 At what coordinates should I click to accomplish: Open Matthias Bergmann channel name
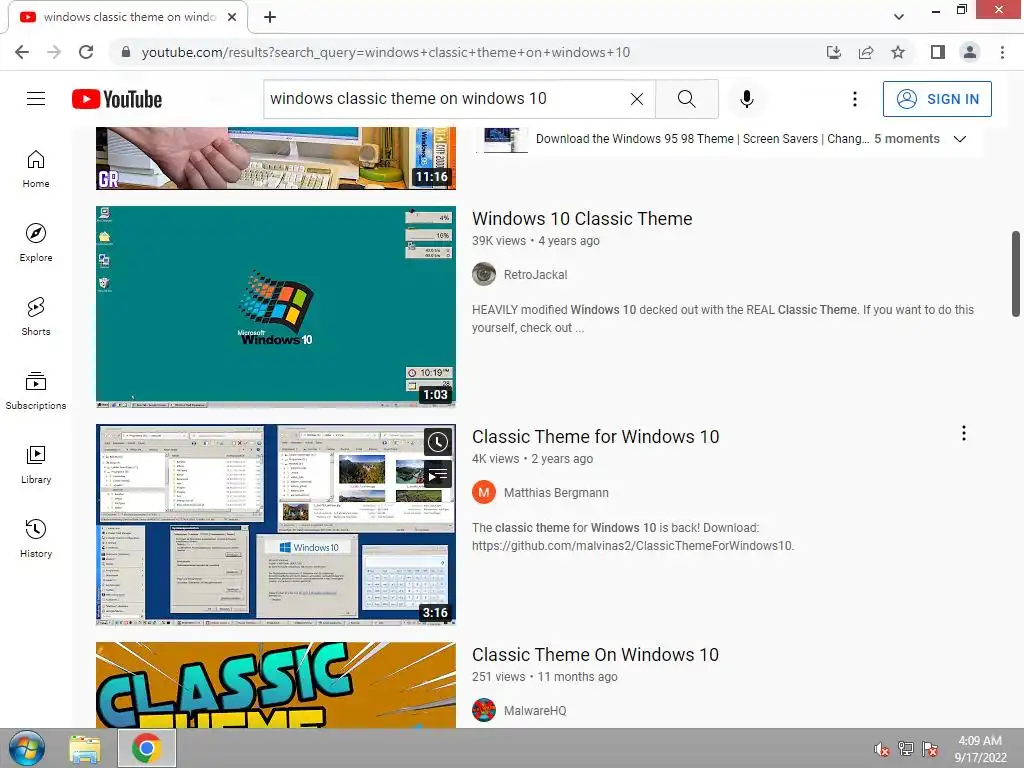(x=556, y=493)
